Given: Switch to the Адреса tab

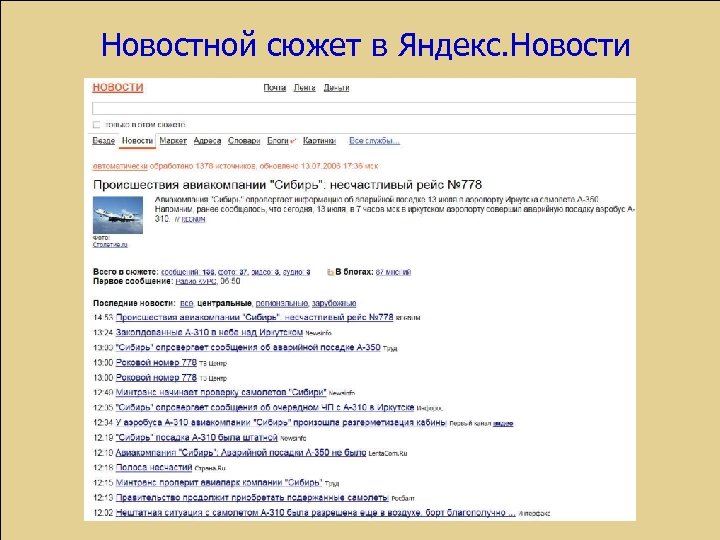Looking at the screenshot, I should coord(207,141).
